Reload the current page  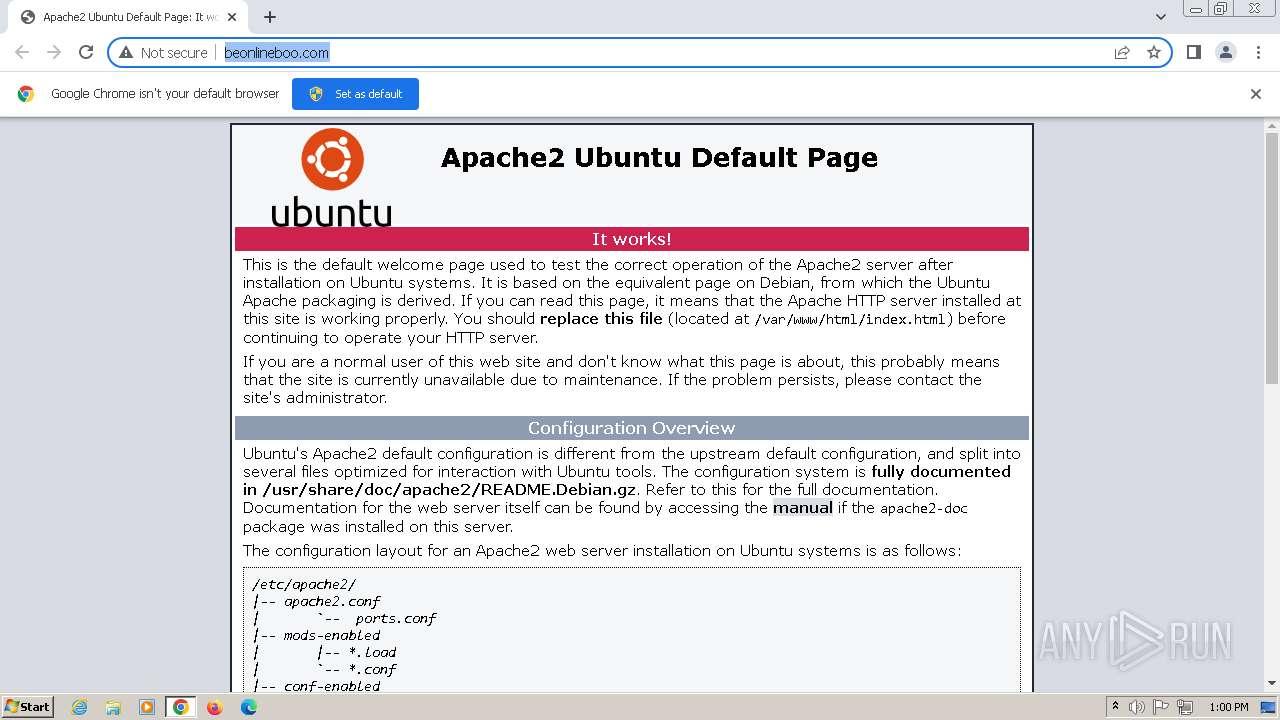pyautogui.click(x=86, y=52)
